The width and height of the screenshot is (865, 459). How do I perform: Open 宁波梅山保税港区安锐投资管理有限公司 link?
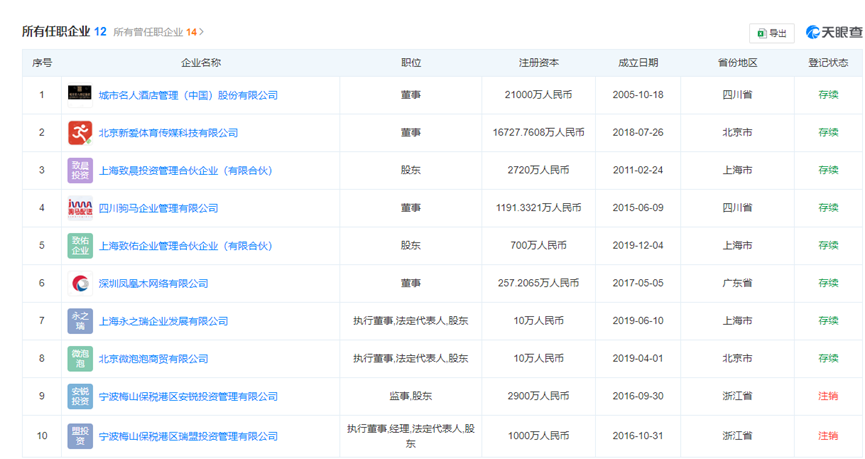click(188, 397)
